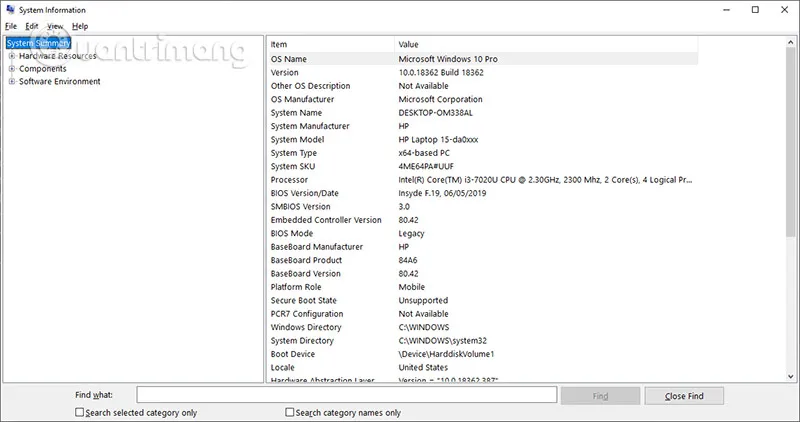Maximize the System Information window
The width and height of the screenshot is (800, 422).
[x=755, y=10]
